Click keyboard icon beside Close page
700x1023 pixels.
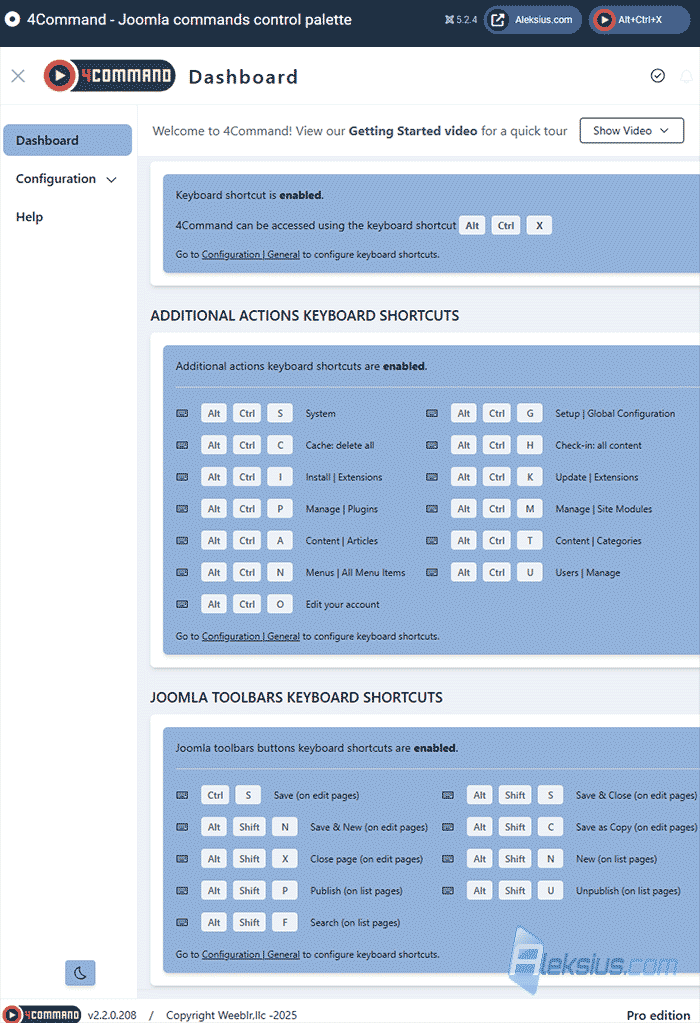tap(183, 859)
